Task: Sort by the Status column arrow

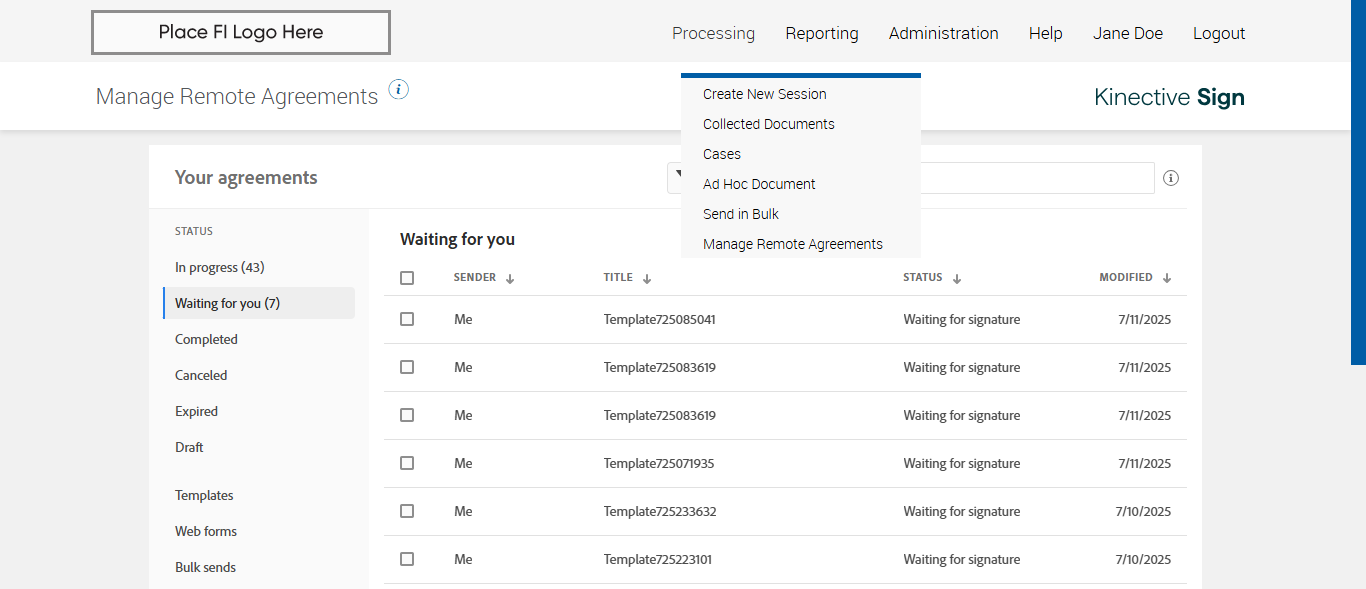Action: pyautogui.click(x=957, y=279)
